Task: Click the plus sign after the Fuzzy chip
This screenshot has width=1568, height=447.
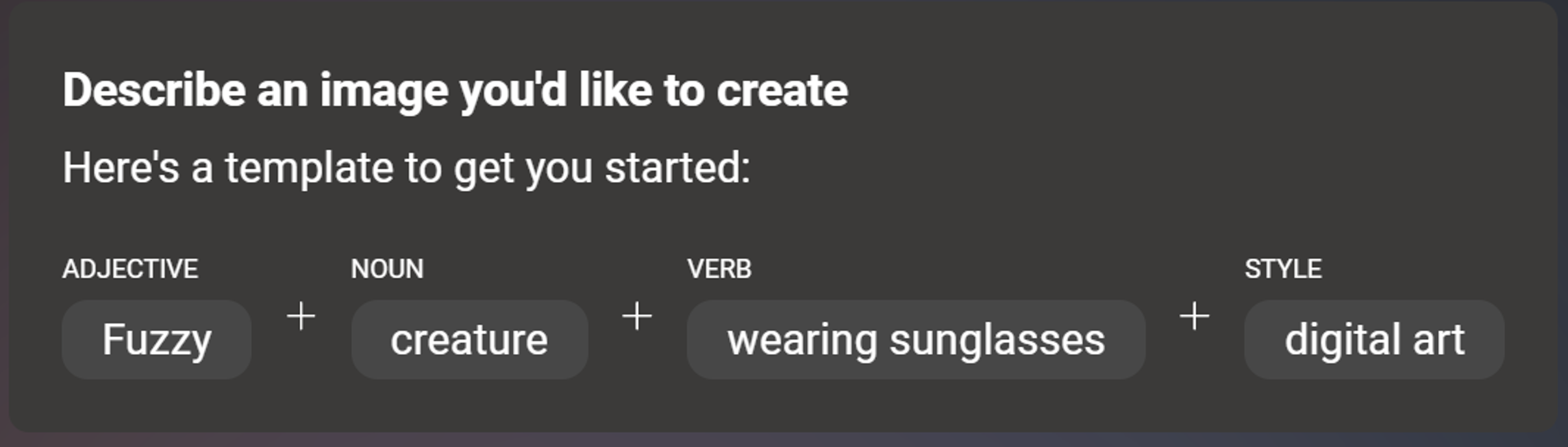Action: tap(301, 317)
